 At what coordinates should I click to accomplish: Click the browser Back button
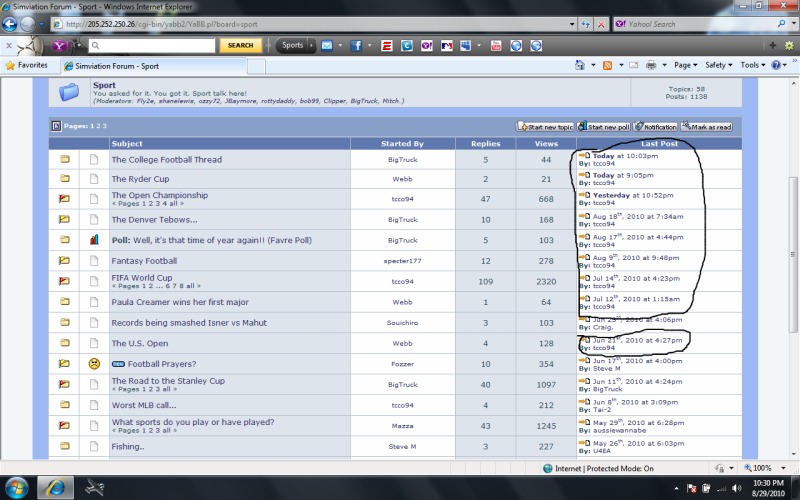14,24
